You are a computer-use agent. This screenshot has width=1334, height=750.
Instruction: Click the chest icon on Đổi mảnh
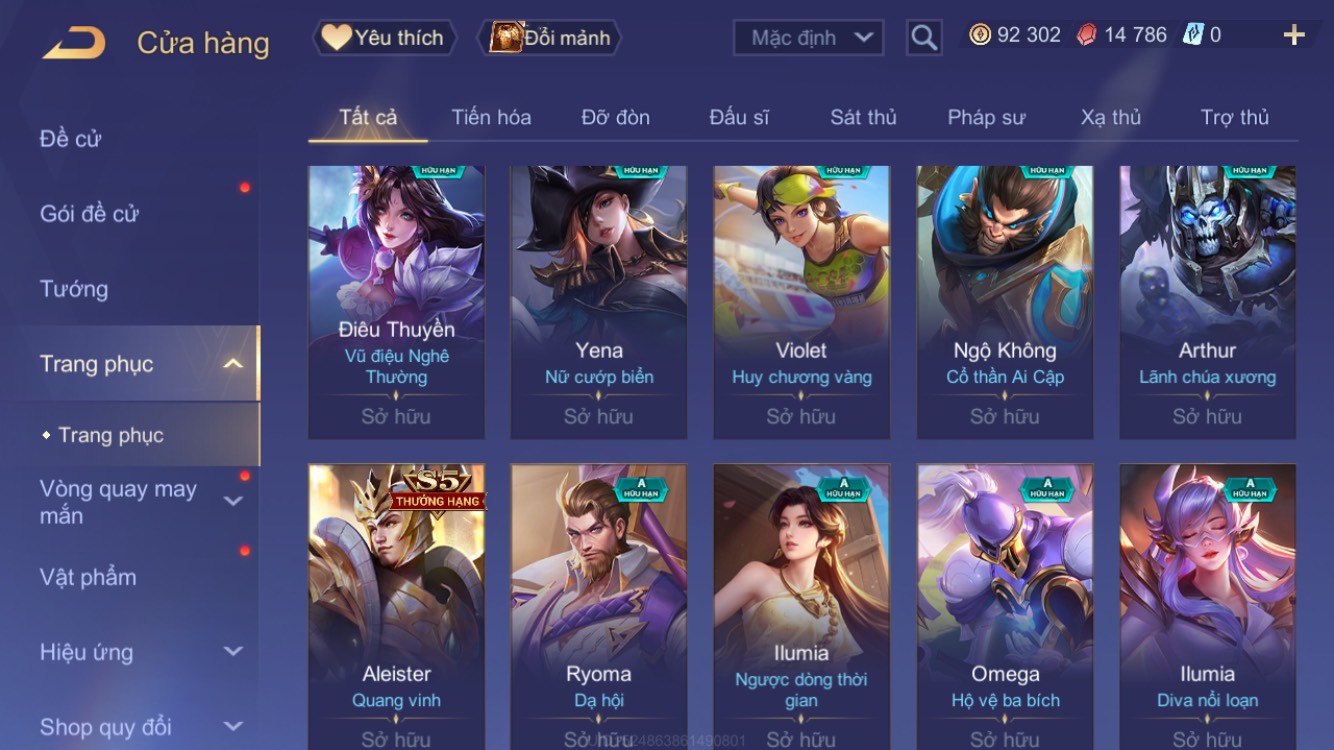click(507, 37)
